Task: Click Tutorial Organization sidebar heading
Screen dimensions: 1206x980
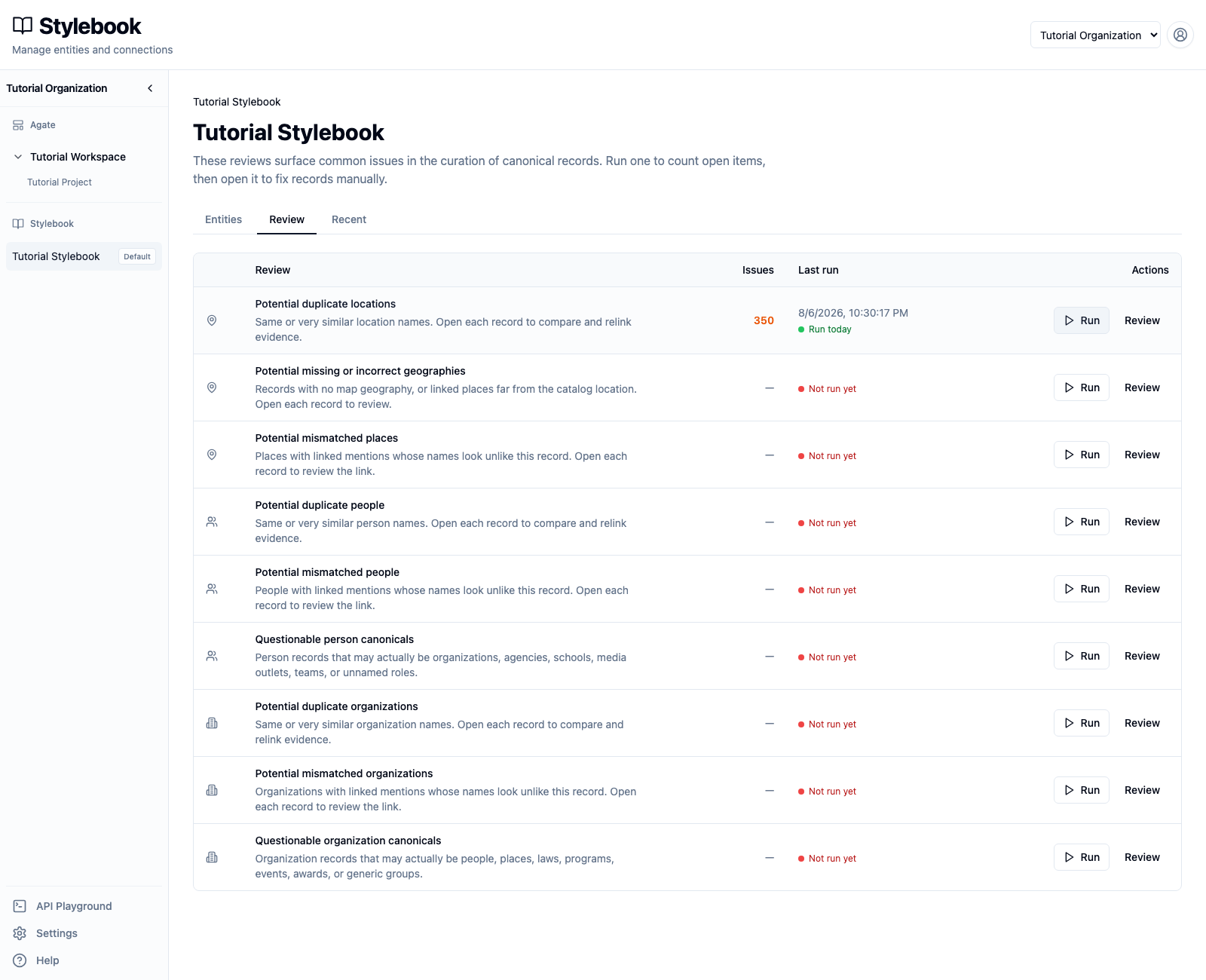Action: [x=57, y=88]
